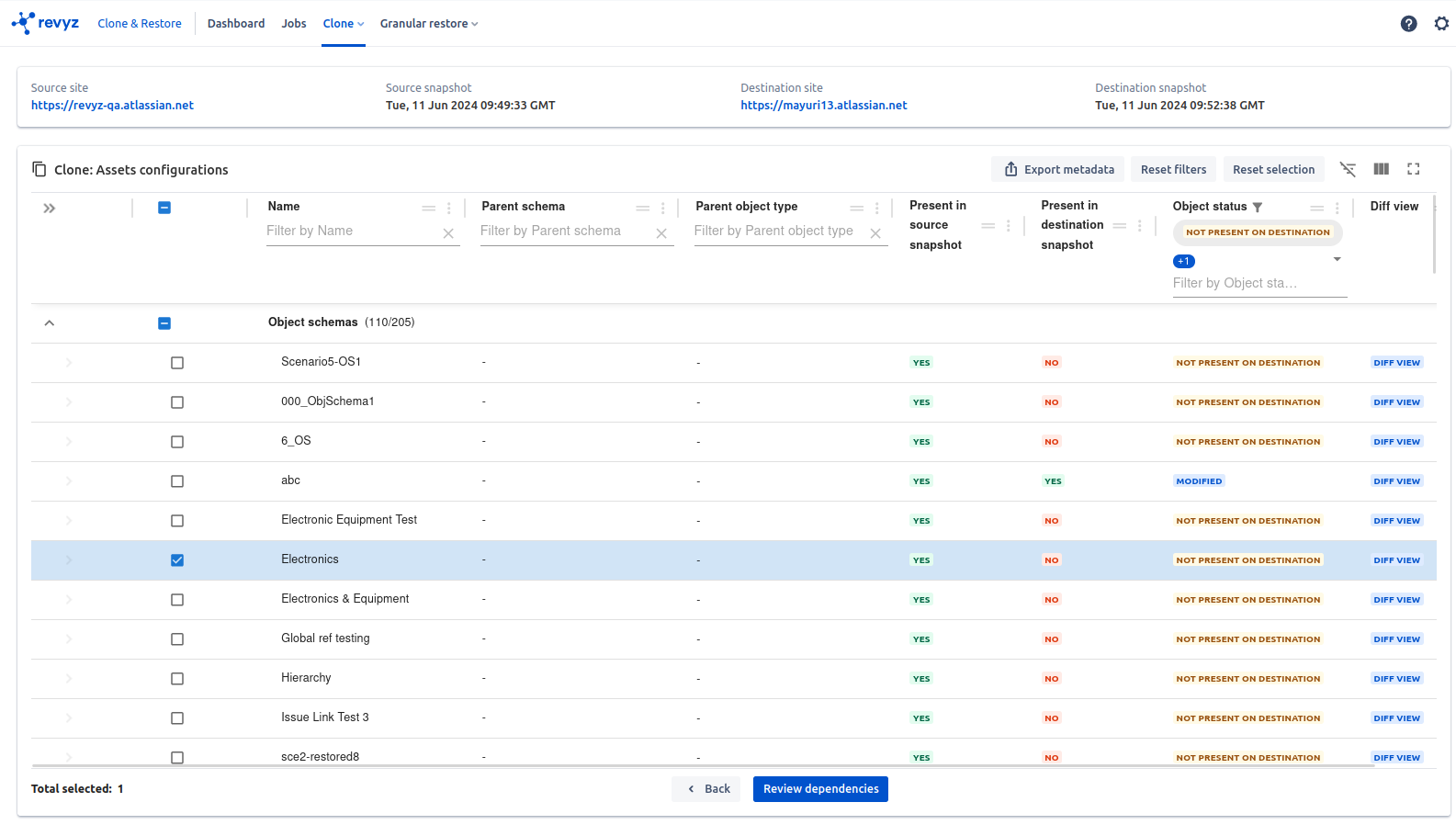Open Present in source snapshot column options
This screenshot has width=1456, height=836.
pyautogui.click(x=1009, y=225)
